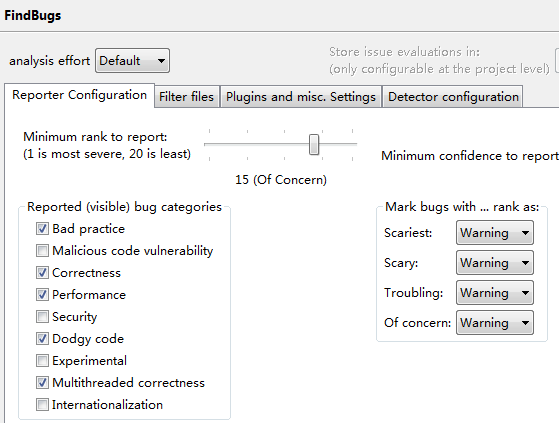Image resolution: width=559 pixels, height=423 pixels.
Task: Uncheck the Correctness category
Action: point(42,273)
